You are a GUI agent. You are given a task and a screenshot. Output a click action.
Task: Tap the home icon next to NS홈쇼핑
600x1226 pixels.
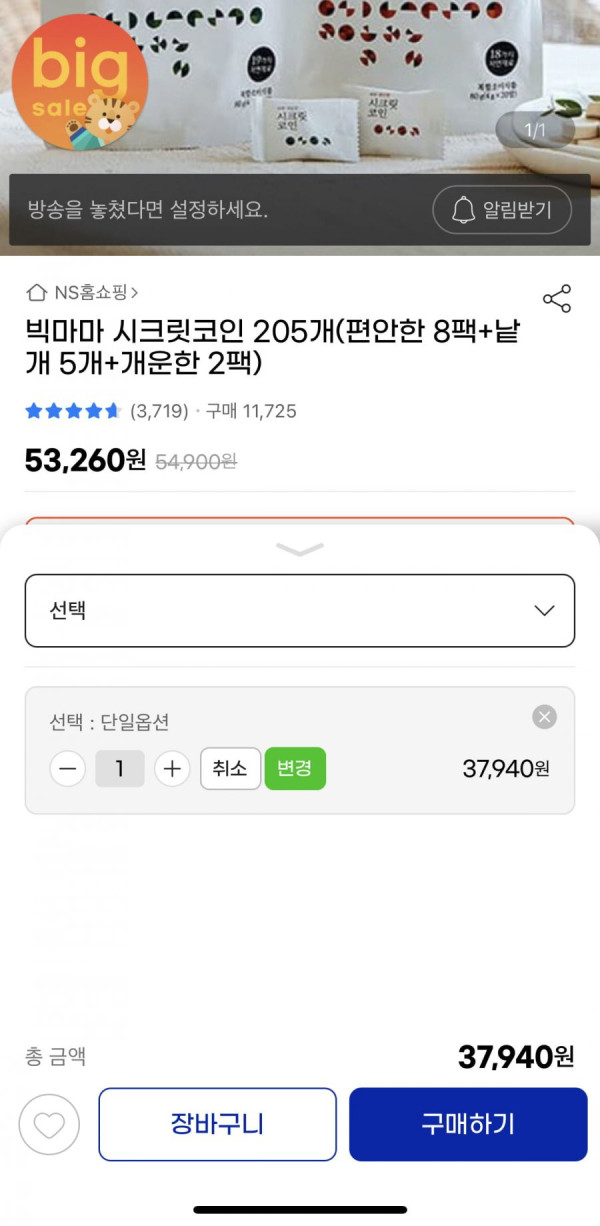pyautogui.click(x=37, y=293)
